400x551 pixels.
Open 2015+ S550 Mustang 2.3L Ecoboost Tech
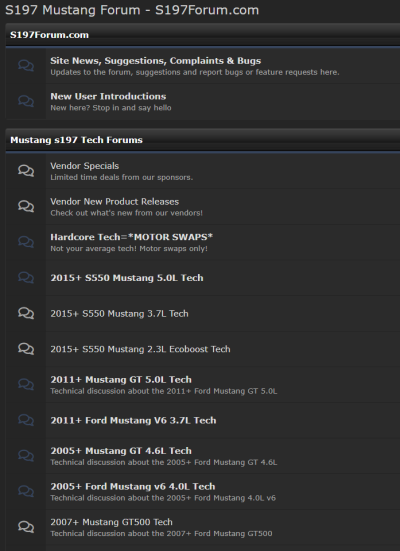[140, 349]
